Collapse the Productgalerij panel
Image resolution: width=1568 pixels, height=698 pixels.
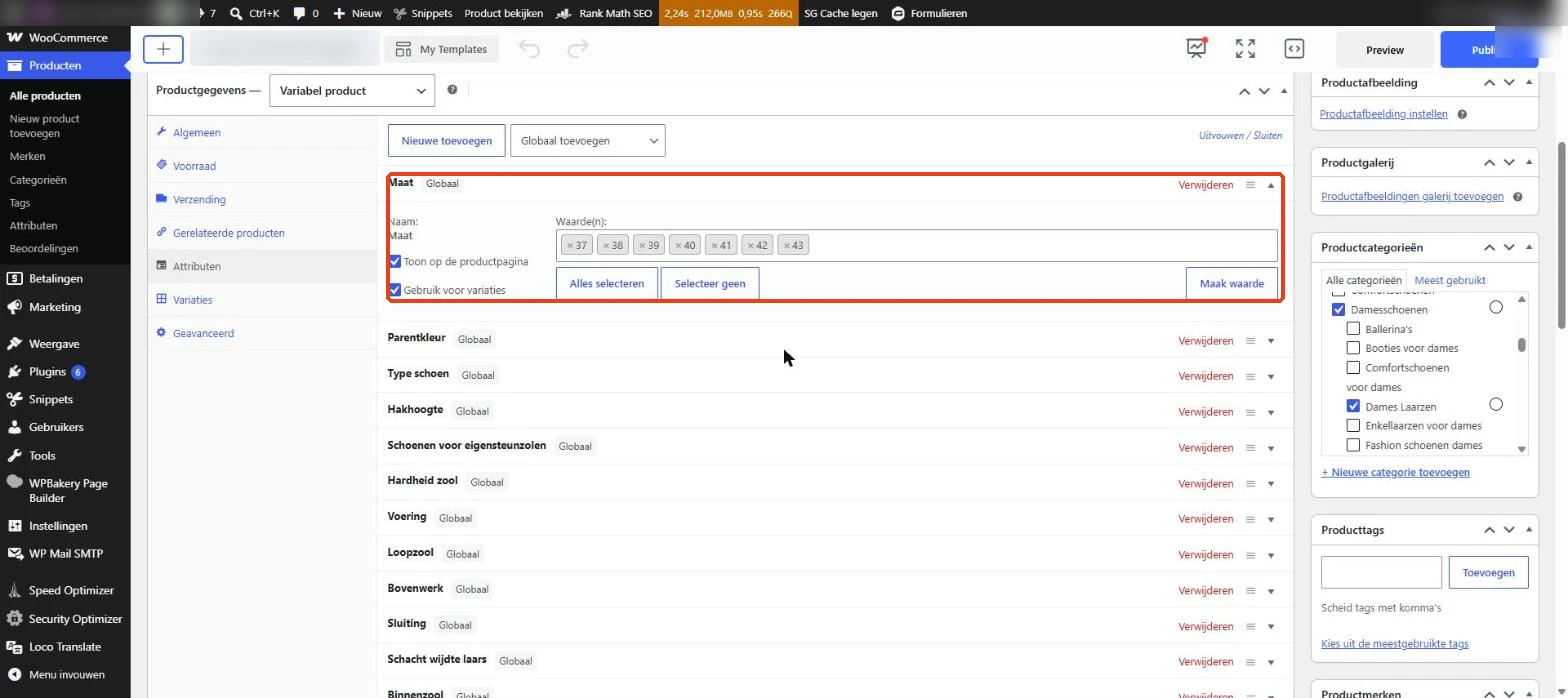pyautogui.click(x=1529, y=163)
